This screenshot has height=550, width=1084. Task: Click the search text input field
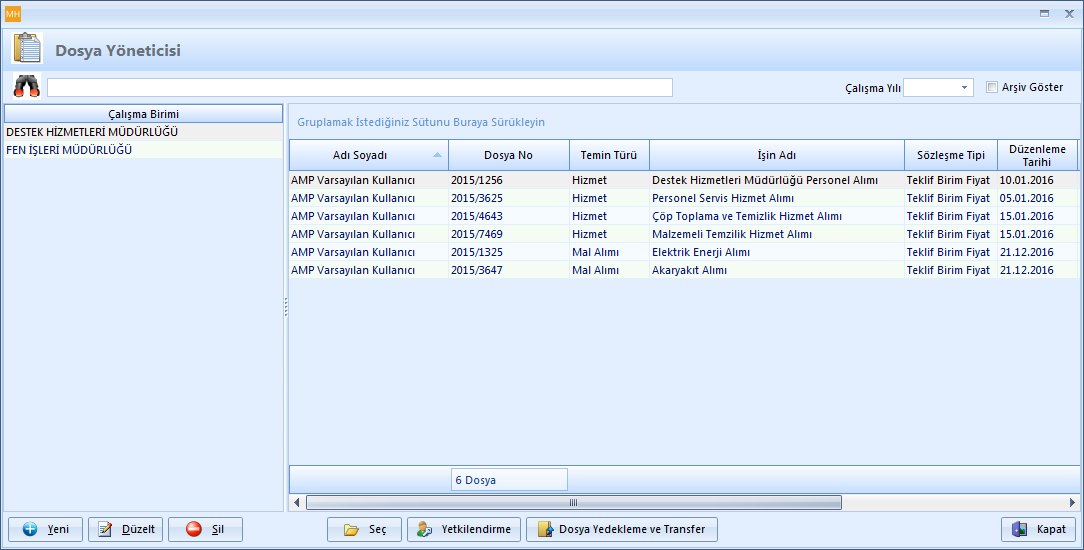coord(360,88)
